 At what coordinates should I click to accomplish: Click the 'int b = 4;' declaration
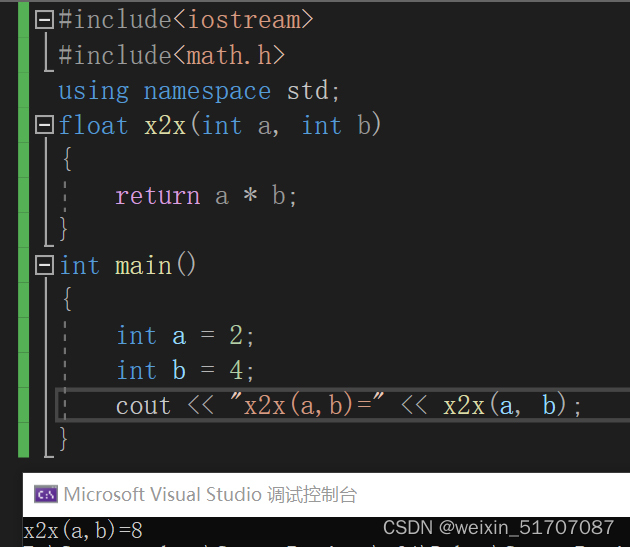185,370
